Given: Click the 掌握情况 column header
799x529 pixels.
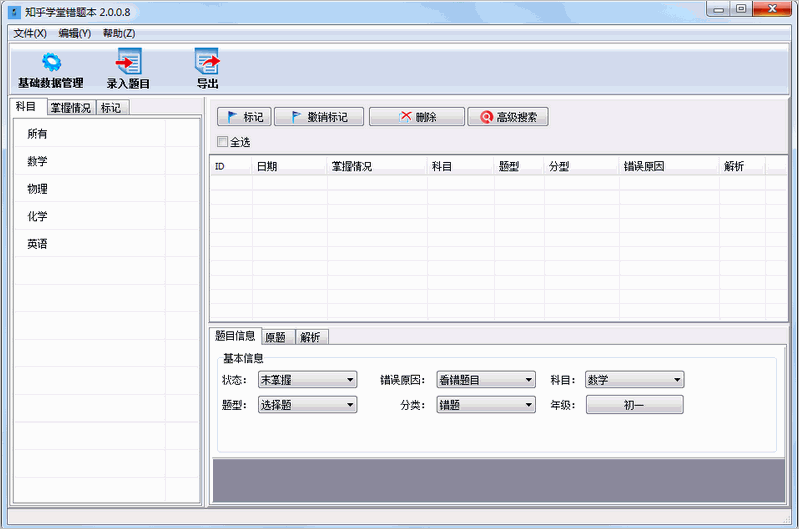Looking at the screenshot, I should point(377,166).
